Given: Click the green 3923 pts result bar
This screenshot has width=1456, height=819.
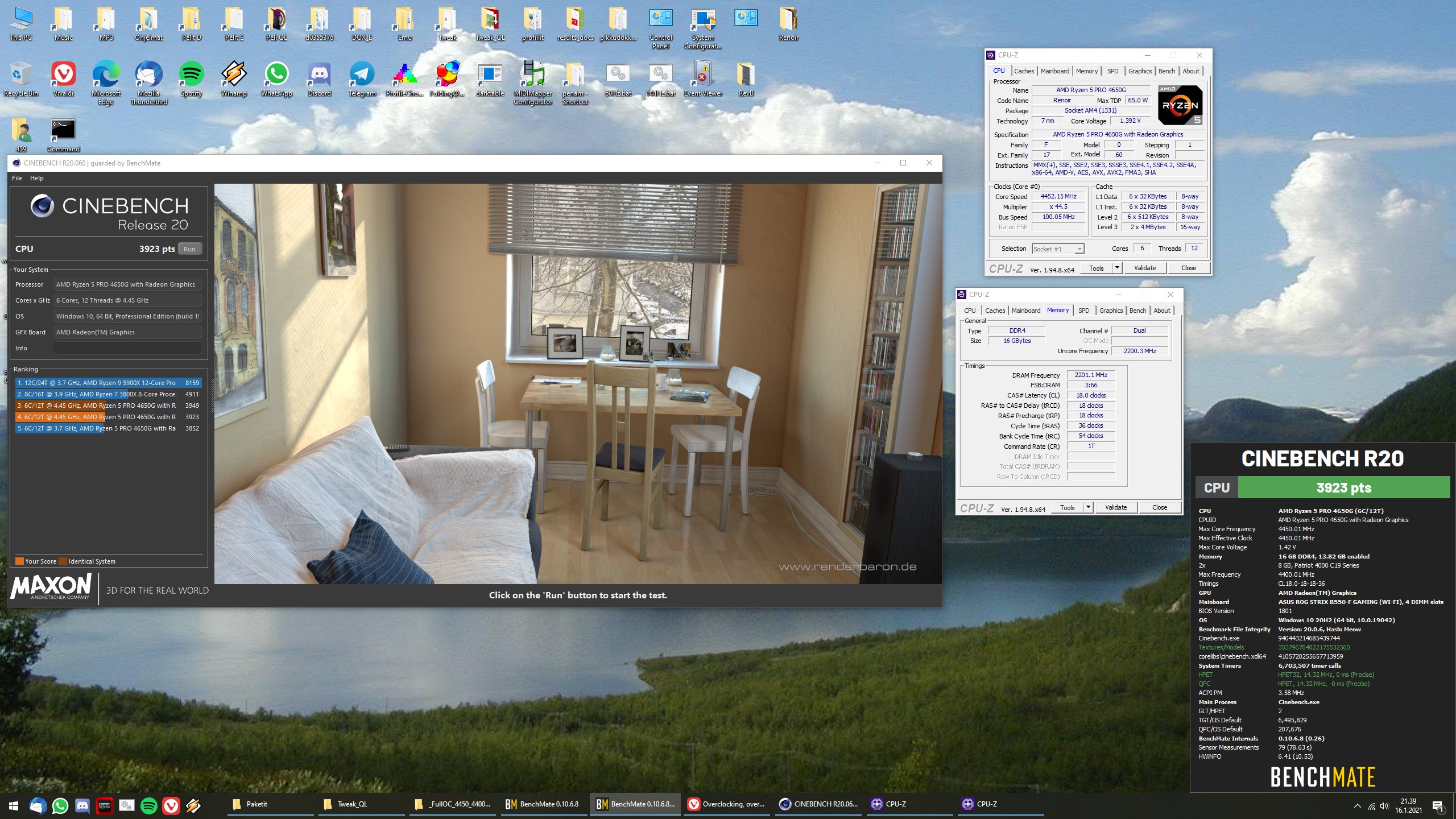Looking at the screenshot, I should pyautogui.click(x=1343, y=487).
